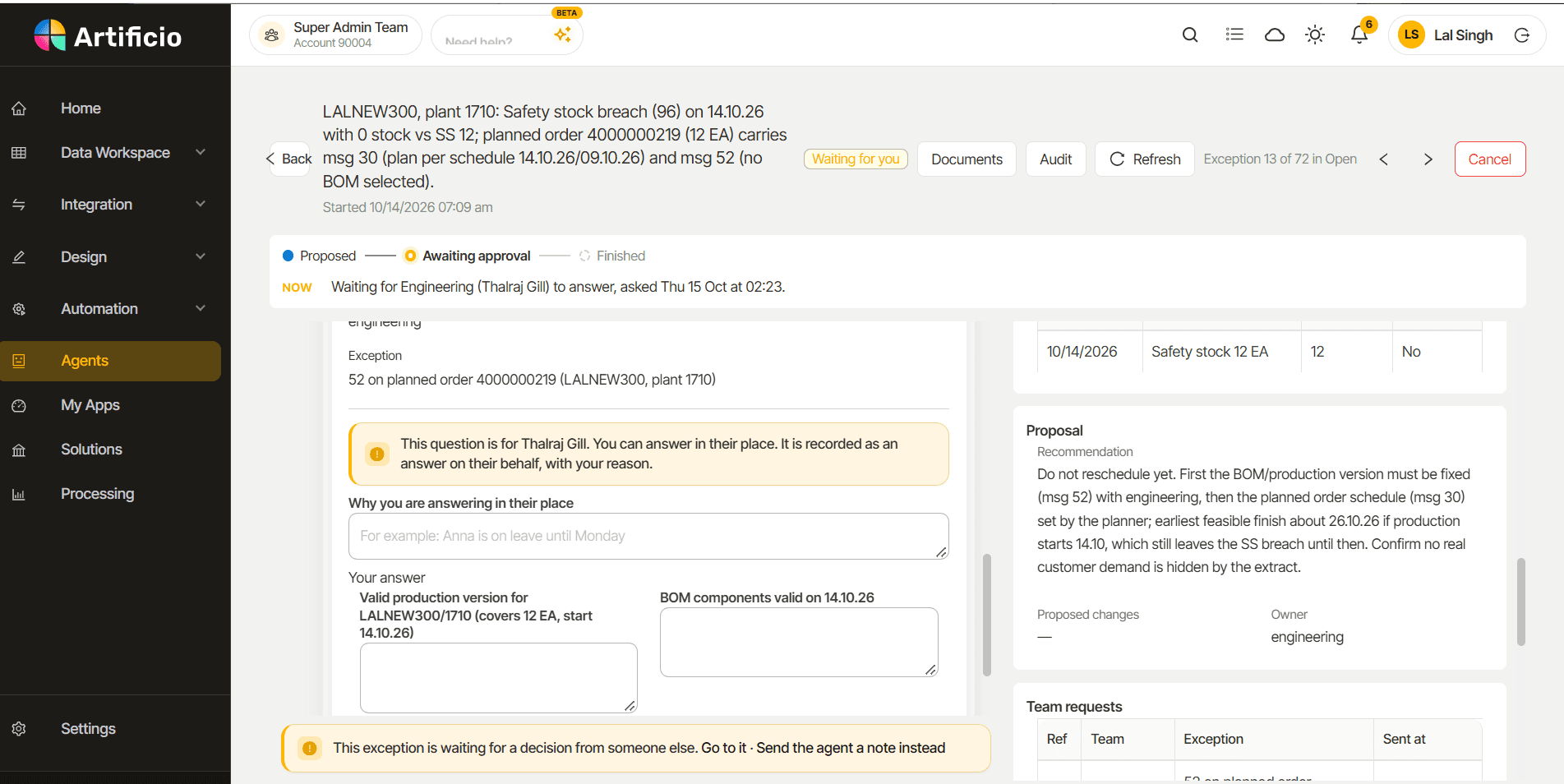The image size is (1564, 784).
Task: Toggle light/dark theme sun icon
Action: (1315, 35)
